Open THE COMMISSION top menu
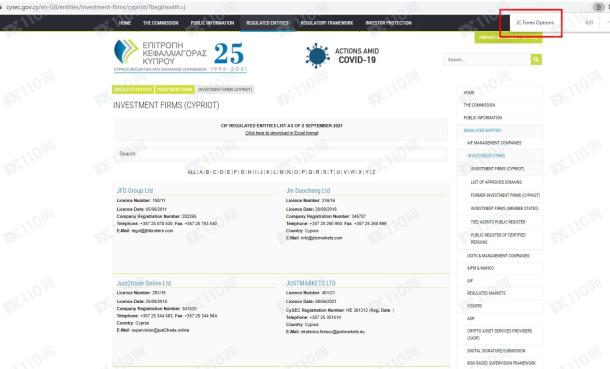This screenshot has height=369, width=610. click(x=160, y=23)
